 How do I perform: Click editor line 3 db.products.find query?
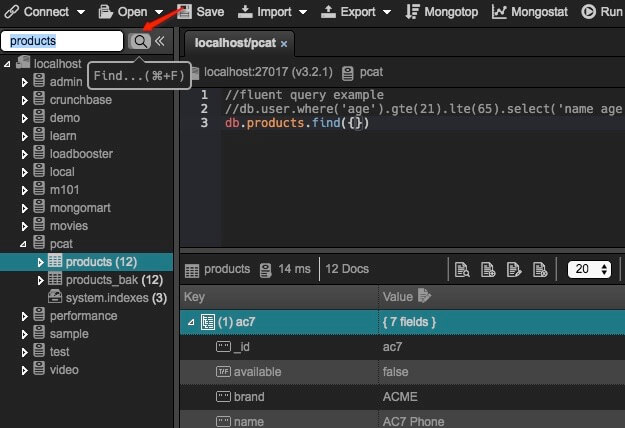click(x=297, y=123)
